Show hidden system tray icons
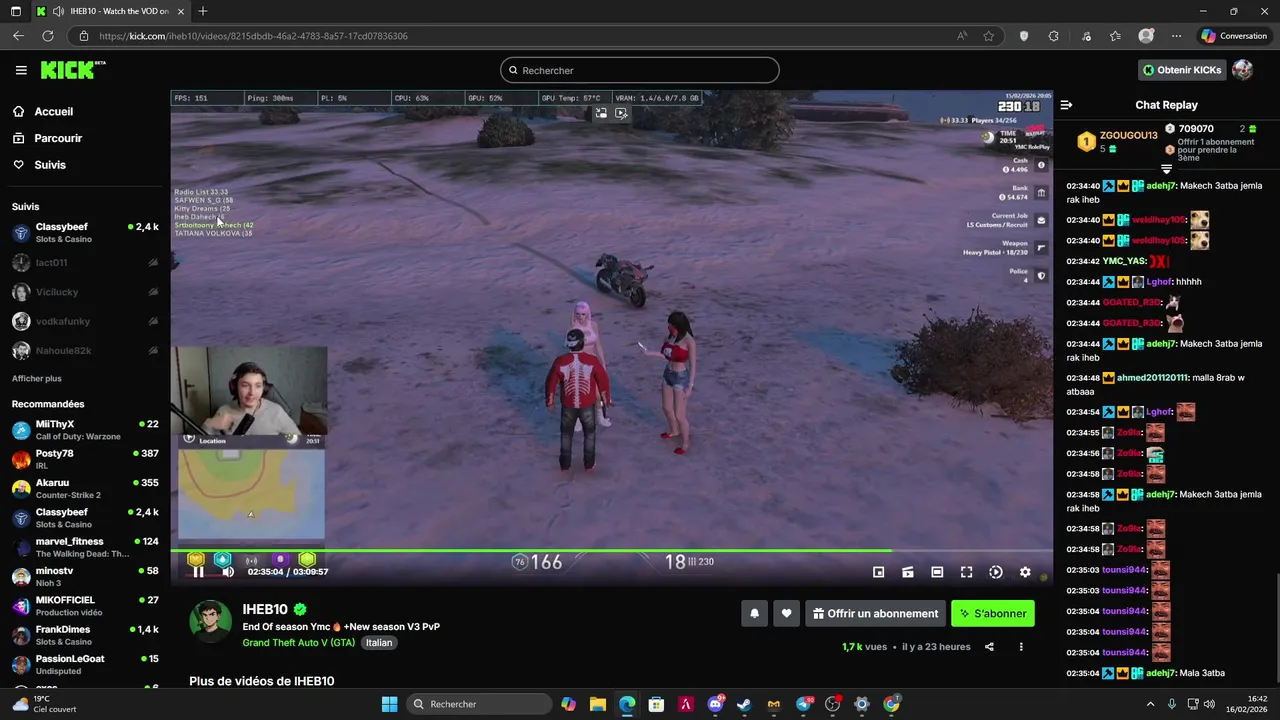Viewport: 1280px width, 720px height. 1150,704
